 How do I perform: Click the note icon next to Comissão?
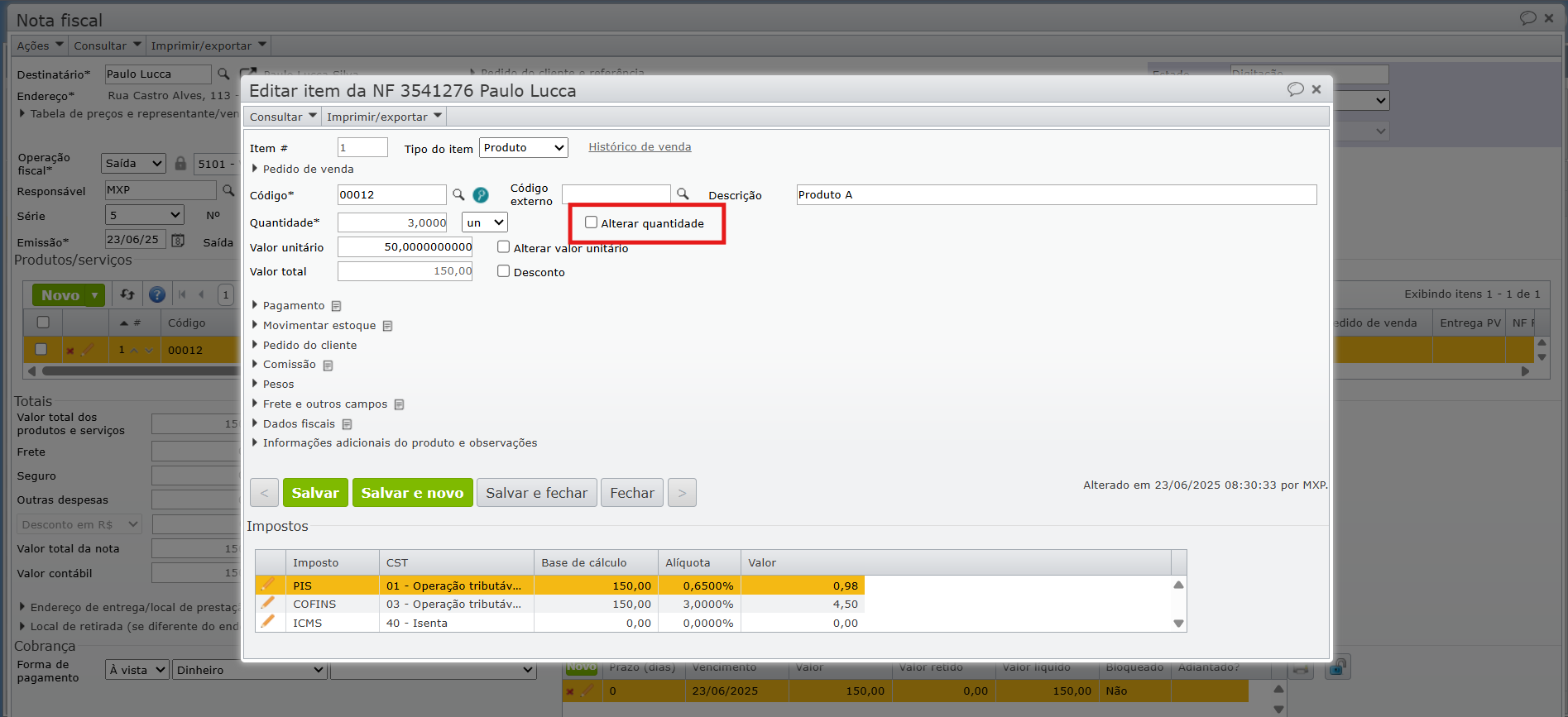pos(328,365)
